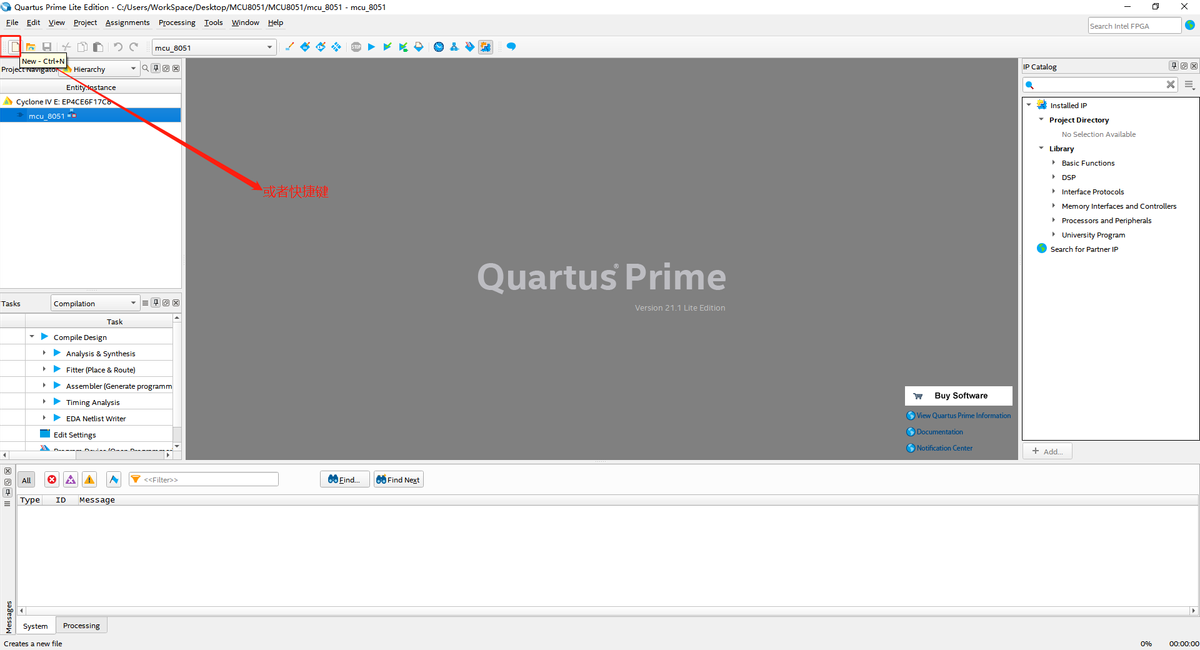
Task: Switch to the System messages tab
Action: (x=36, y=626)
